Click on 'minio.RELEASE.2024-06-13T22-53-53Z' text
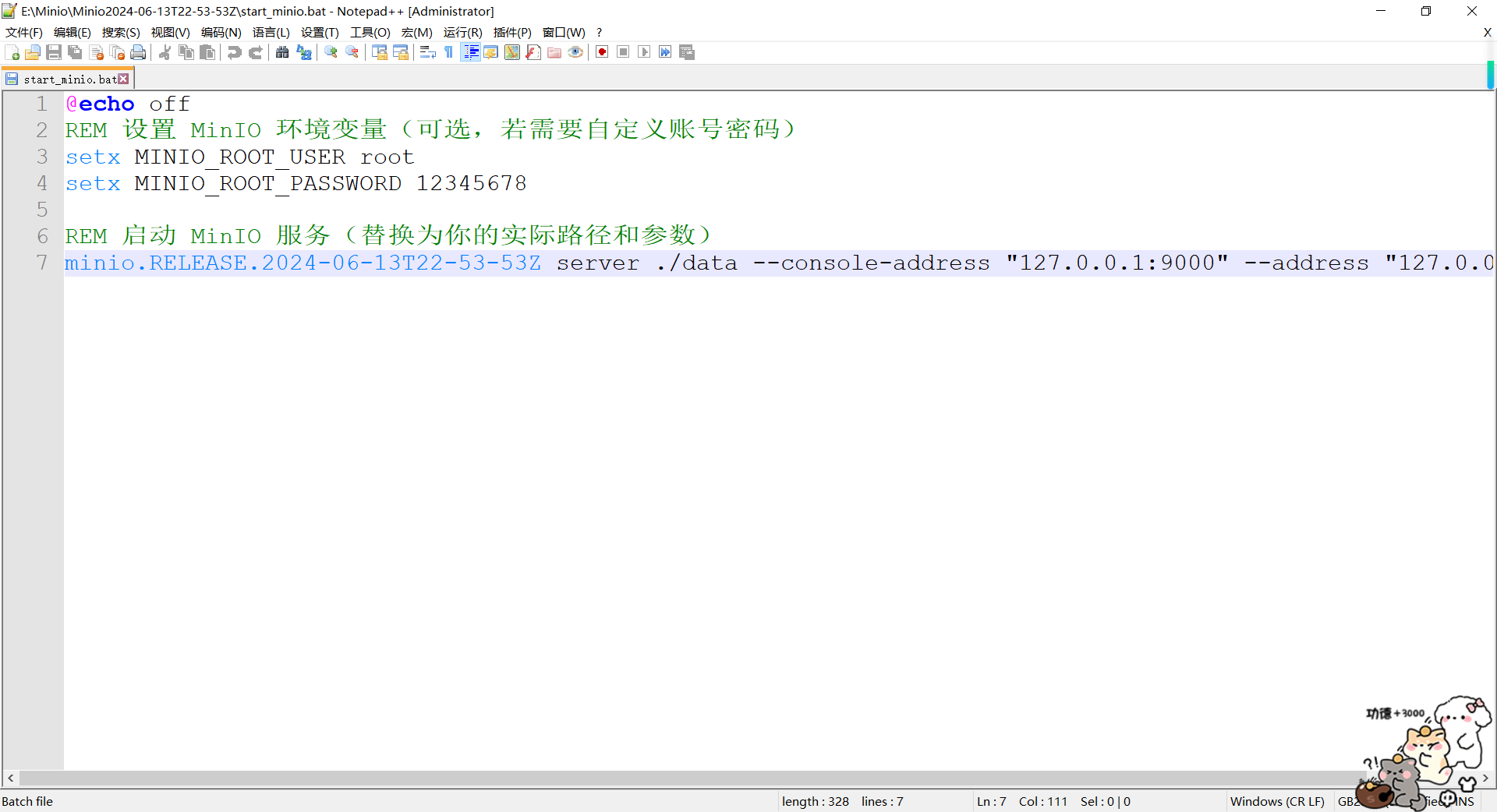Screen dimensions: 1497x812 click(x=303, y=263)
